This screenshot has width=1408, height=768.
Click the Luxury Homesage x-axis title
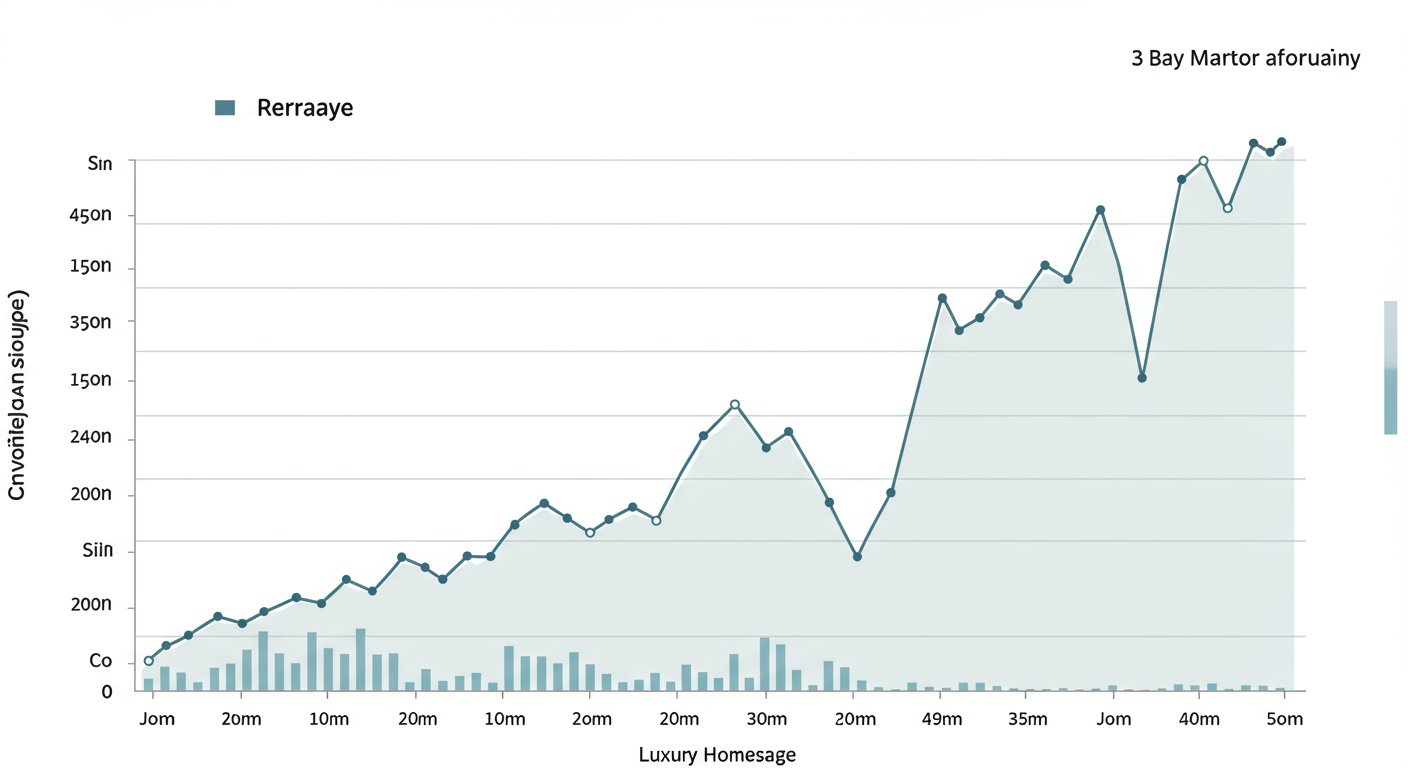point(717,754)
